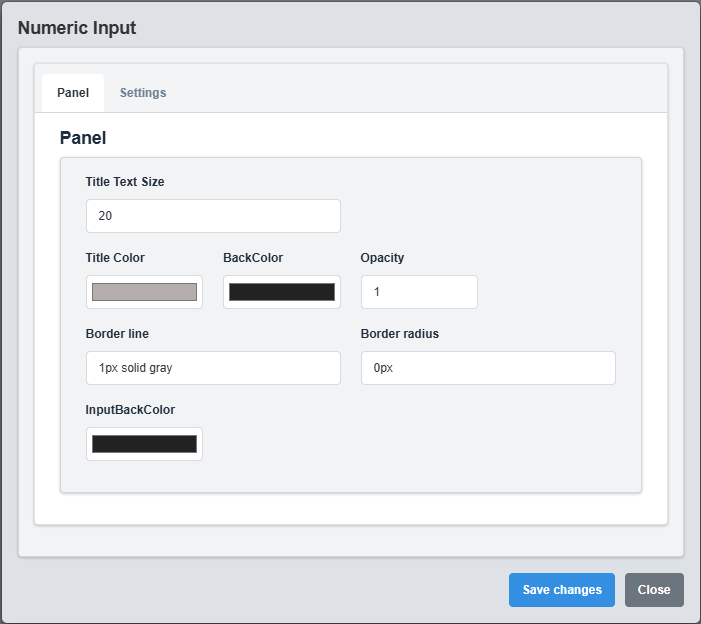Screen dimensions: 701x624
Task: Click the Opacity input field
Action: 419,292
